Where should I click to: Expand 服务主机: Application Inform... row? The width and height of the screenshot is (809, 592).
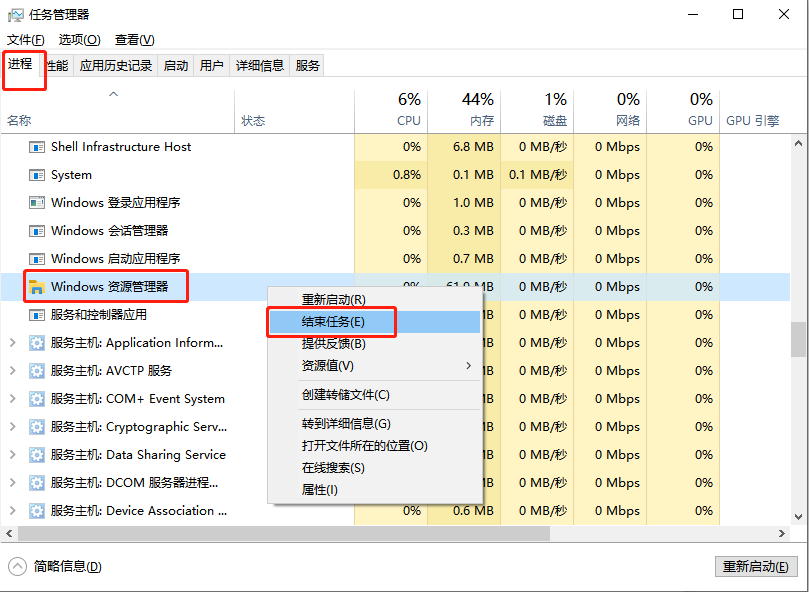coord(13,343)
